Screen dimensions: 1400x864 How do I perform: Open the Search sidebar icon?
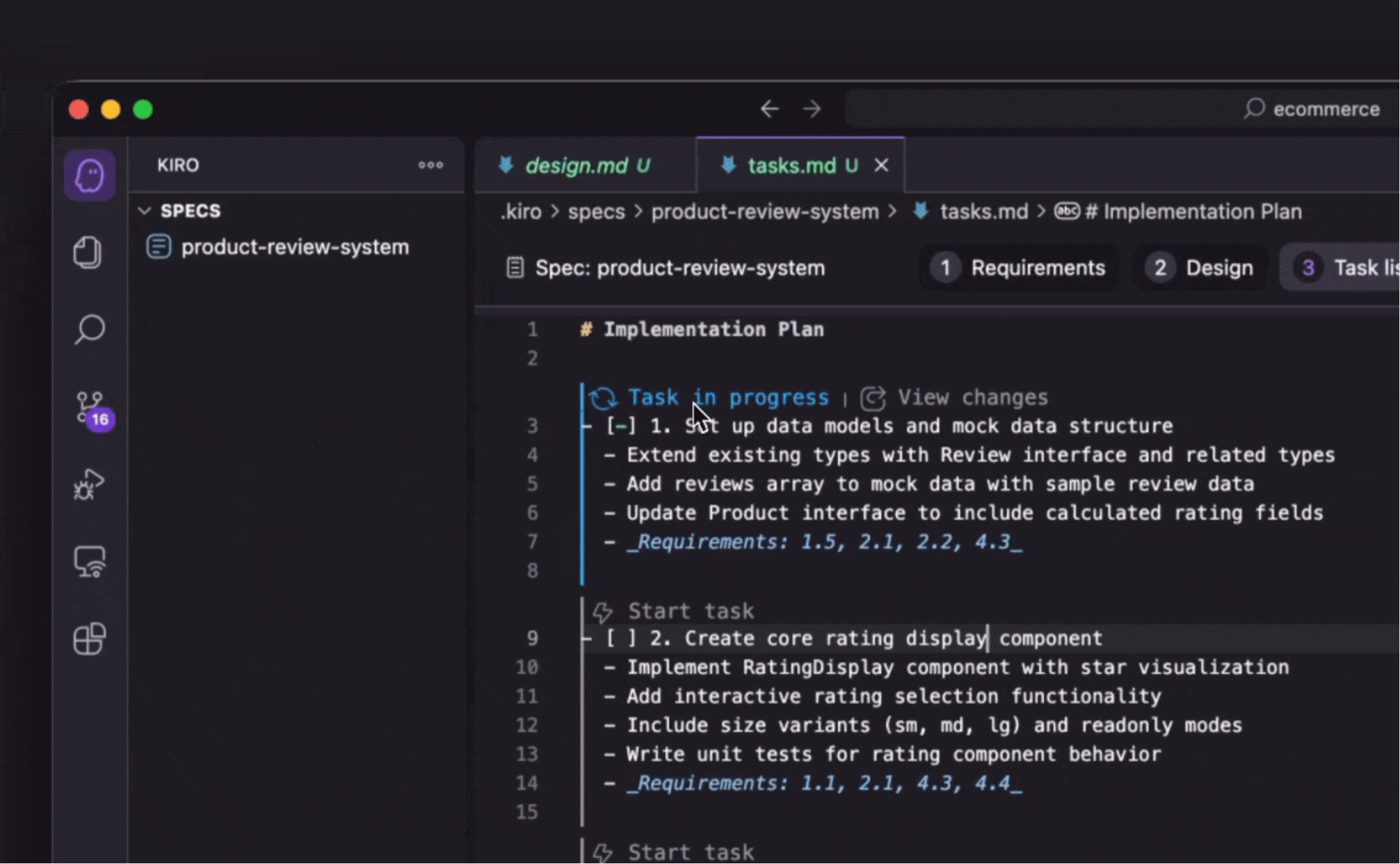pos(89,329)
